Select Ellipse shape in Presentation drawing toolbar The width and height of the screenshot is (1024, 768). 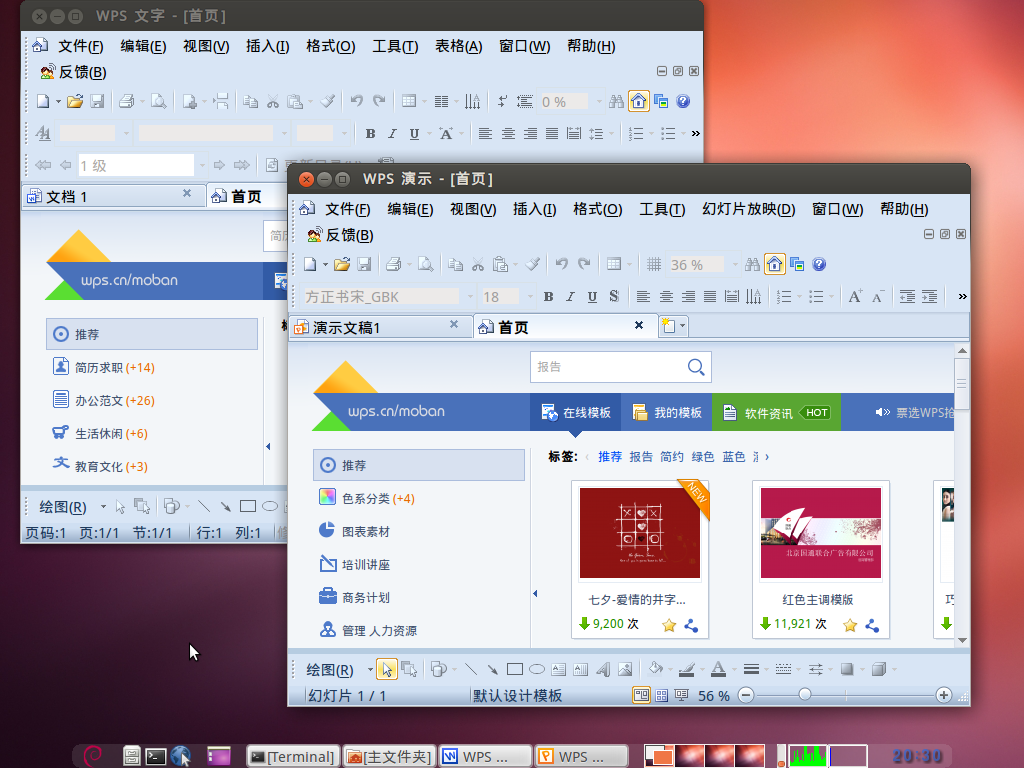point(537,669)
